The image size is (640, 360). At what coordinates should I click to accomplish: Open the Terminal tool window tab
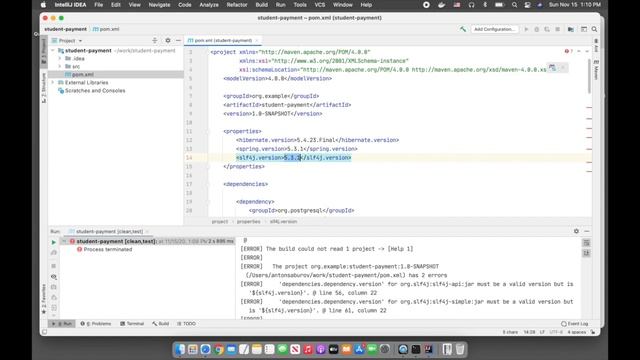[132, 324]
